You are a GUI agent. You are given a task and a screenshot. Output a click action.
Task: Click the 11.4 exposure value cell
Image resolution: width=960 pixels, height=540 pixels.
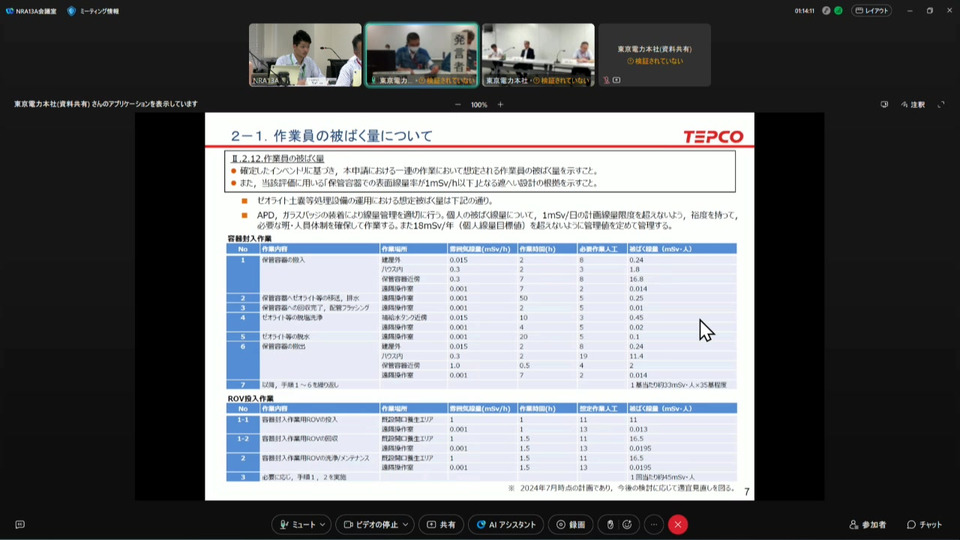click(x=636, y=356)
